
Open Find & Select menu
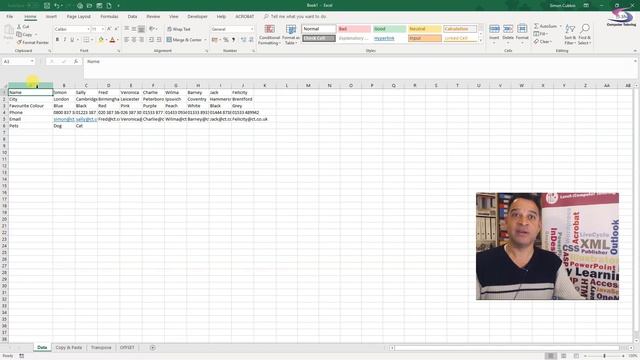pyautogui.click(x=584, y=34)
